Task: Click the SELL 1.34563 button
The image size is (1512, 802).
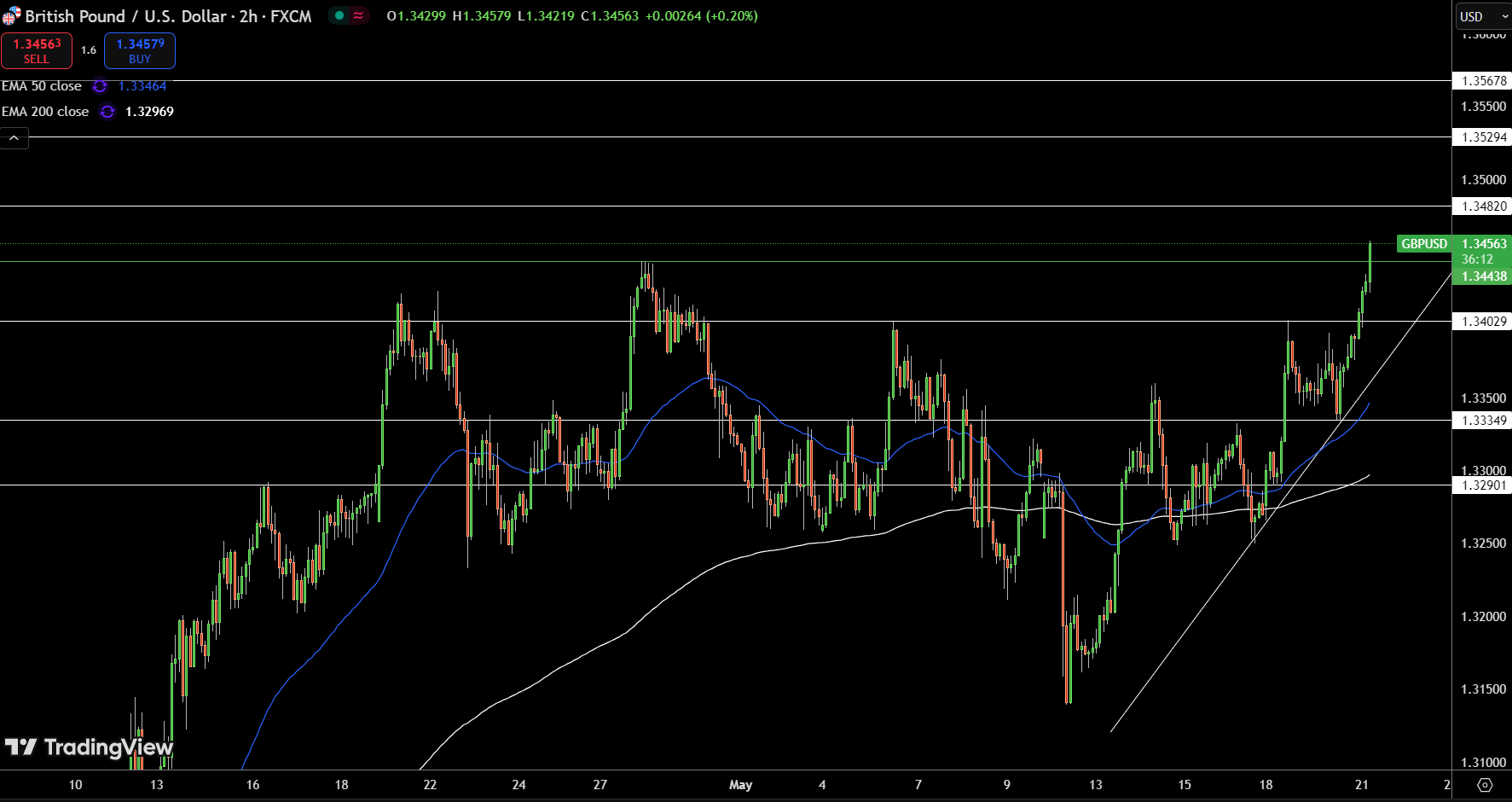Action: 37,50
